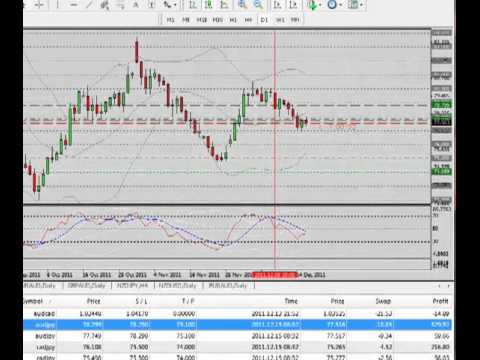Switch to the H4 timeframe
480x360 pixels.
(248, 20)
